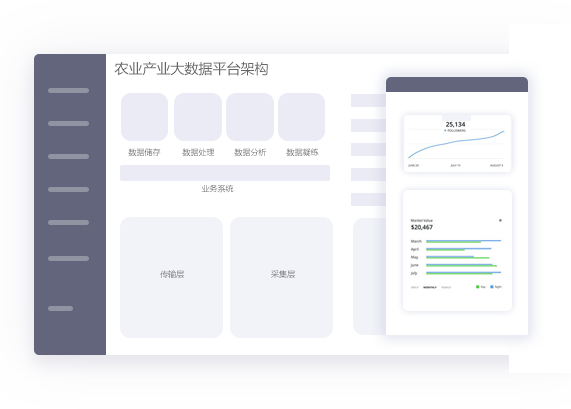Click the settings dot icon beside Market Value
The height and width of the screenshot is (409, 571).
[x=500, y=220]
